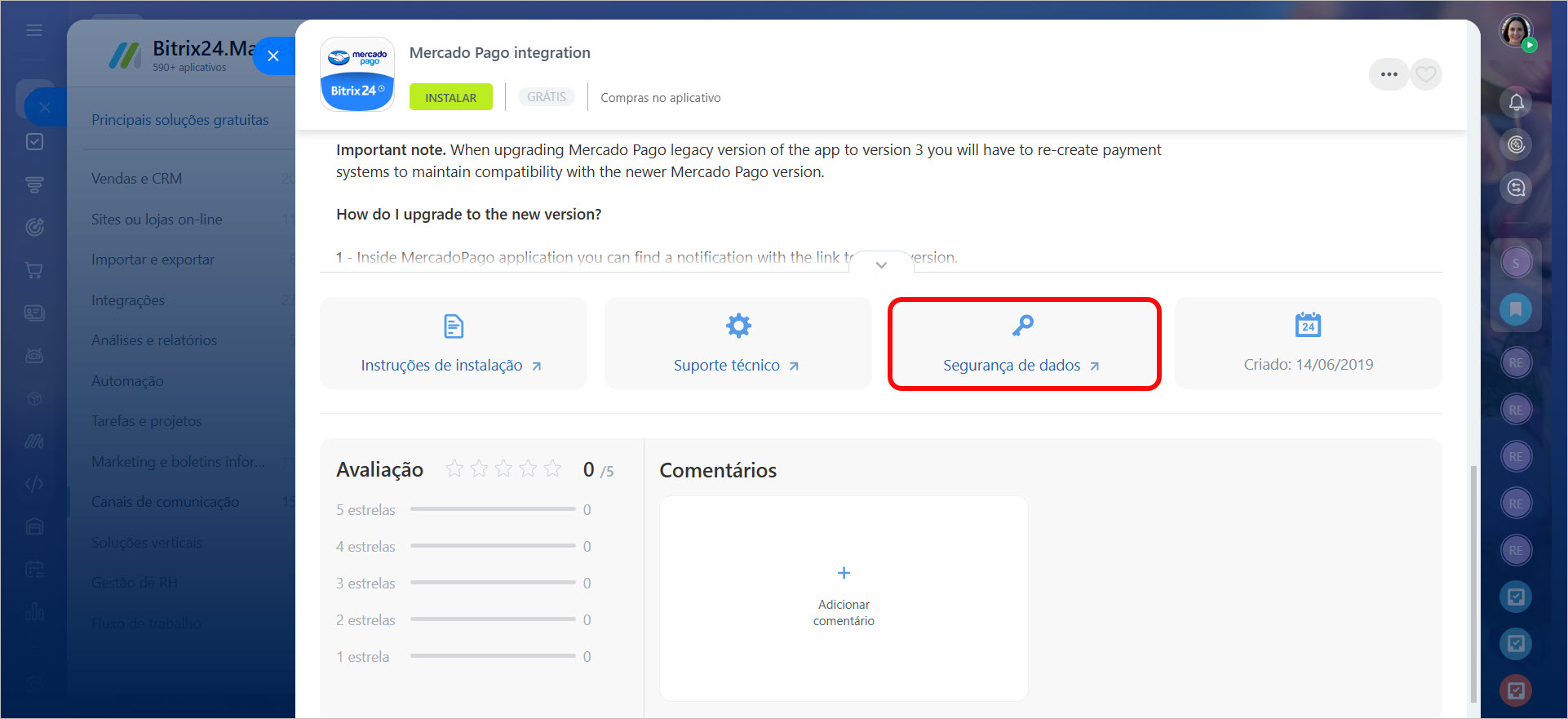Rate the app with the first star
Image resolution: width=1568 pixels, height=719 pixels.
(454, 468)
